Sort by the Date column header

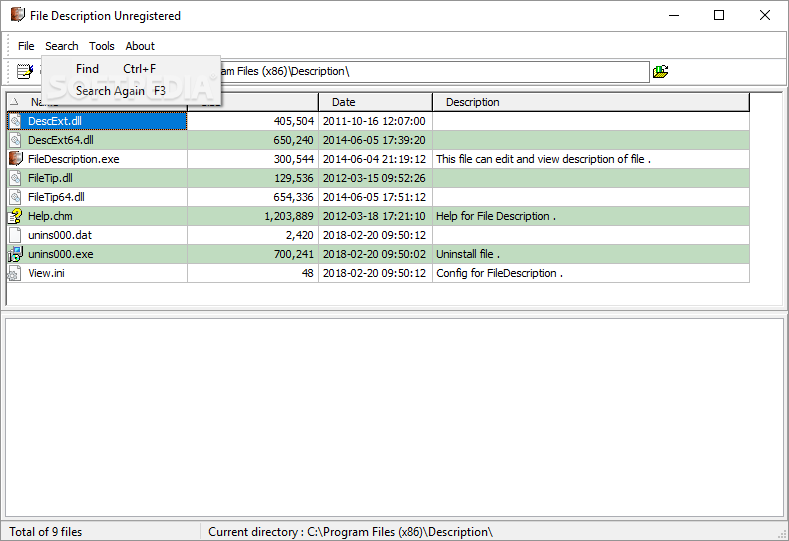pyautogui.click(x=375, y=102)
